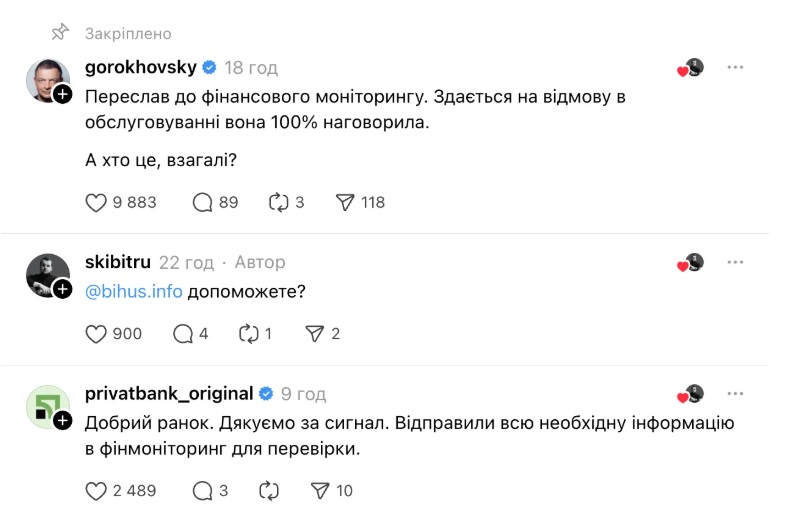The image size is (785, 524).
Task: Open more options for the privatbank_original comment
Action: 735,394
